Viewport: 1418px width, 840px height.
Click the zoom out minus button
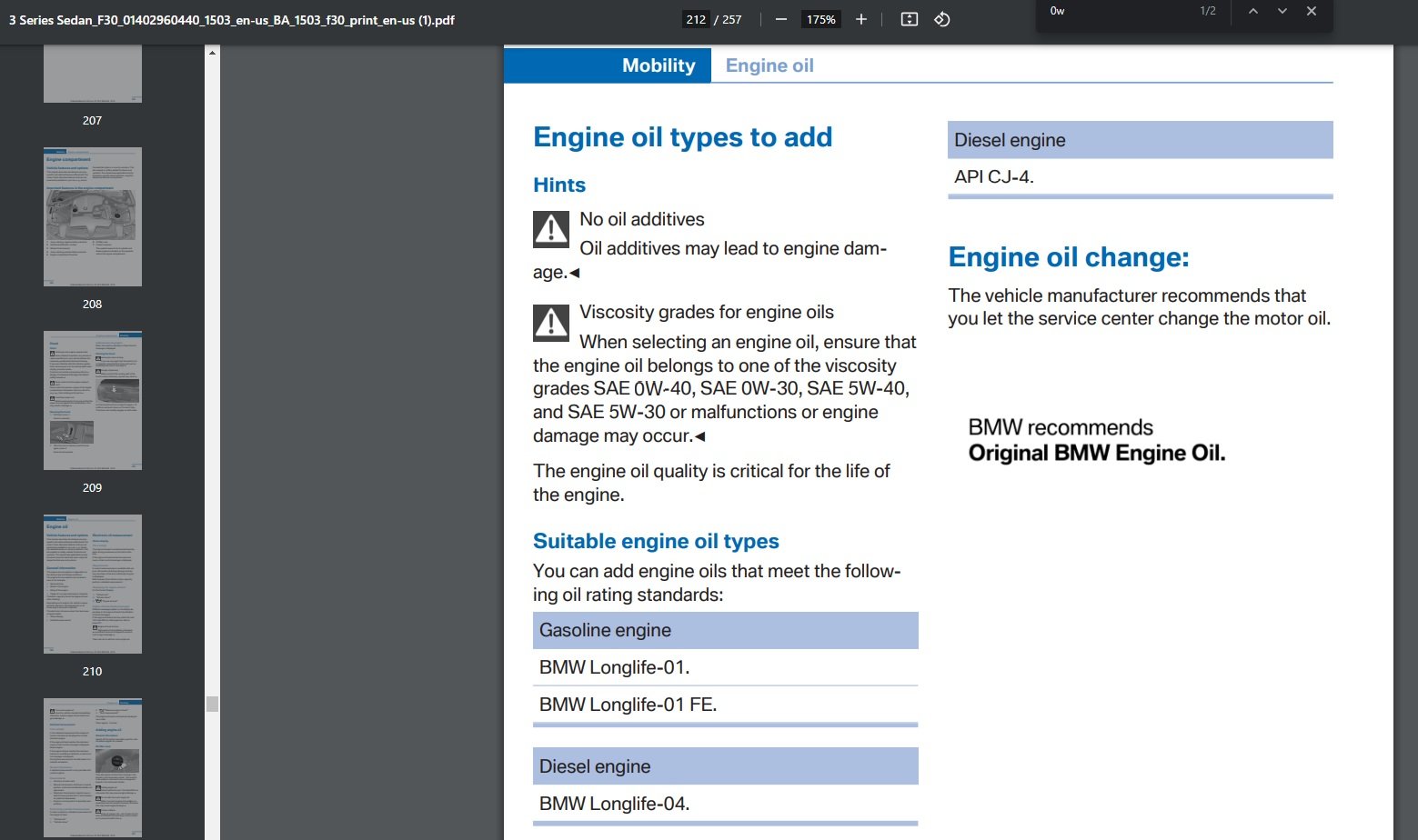pyautogui.click(x=781, y=19)
